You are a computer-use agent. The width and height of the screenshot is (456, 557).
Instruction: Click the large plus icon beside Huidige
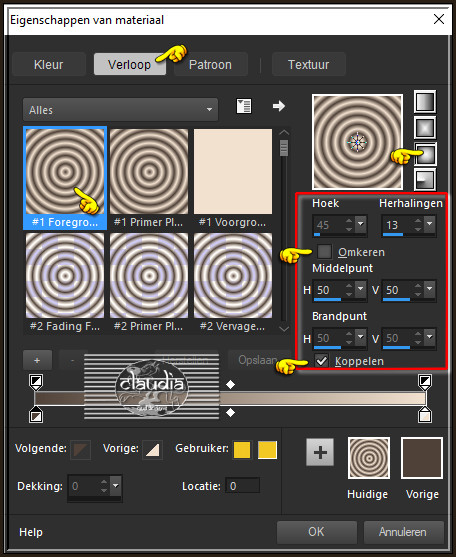pyautogui.click(x=320, y=453)
